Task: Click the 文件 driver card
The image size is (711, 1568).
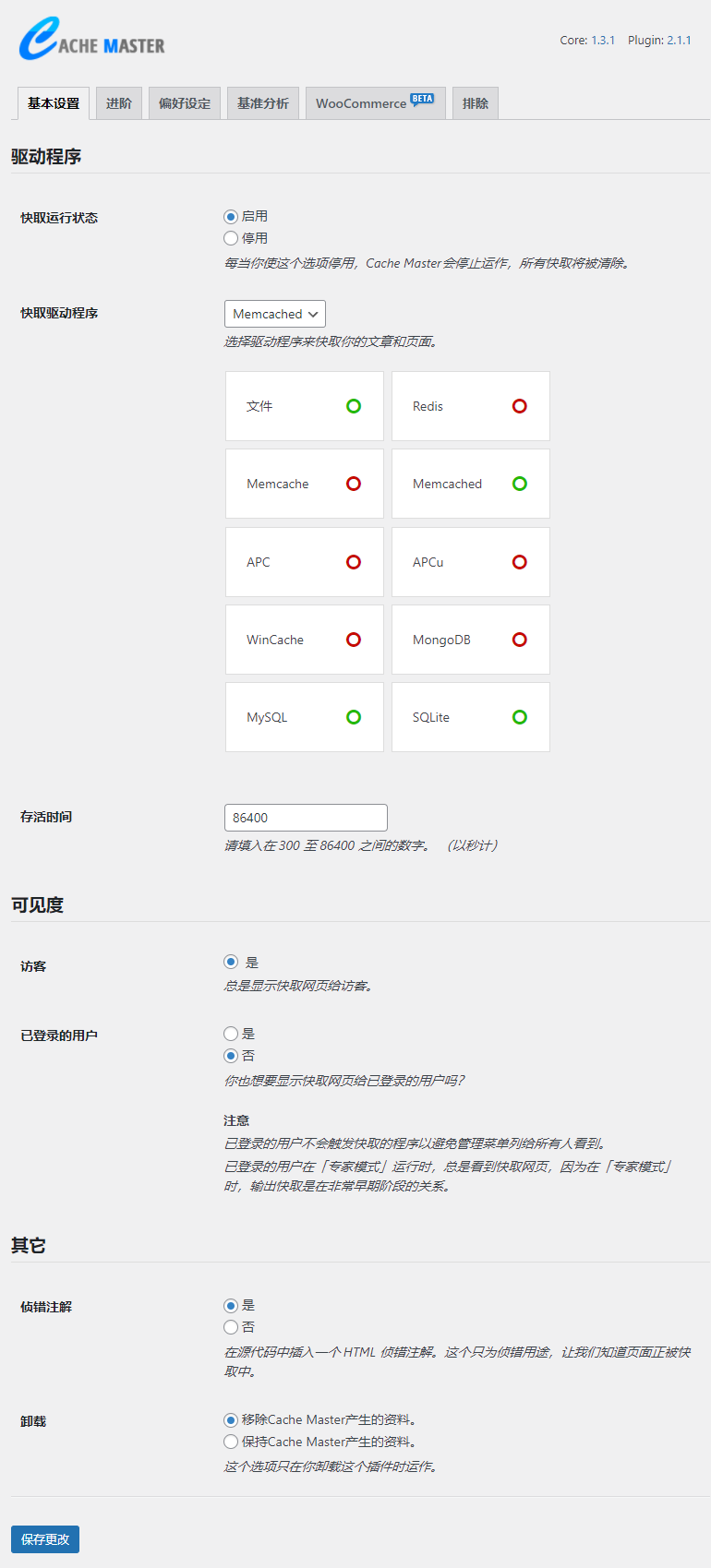Action: [x=305, y=406]
